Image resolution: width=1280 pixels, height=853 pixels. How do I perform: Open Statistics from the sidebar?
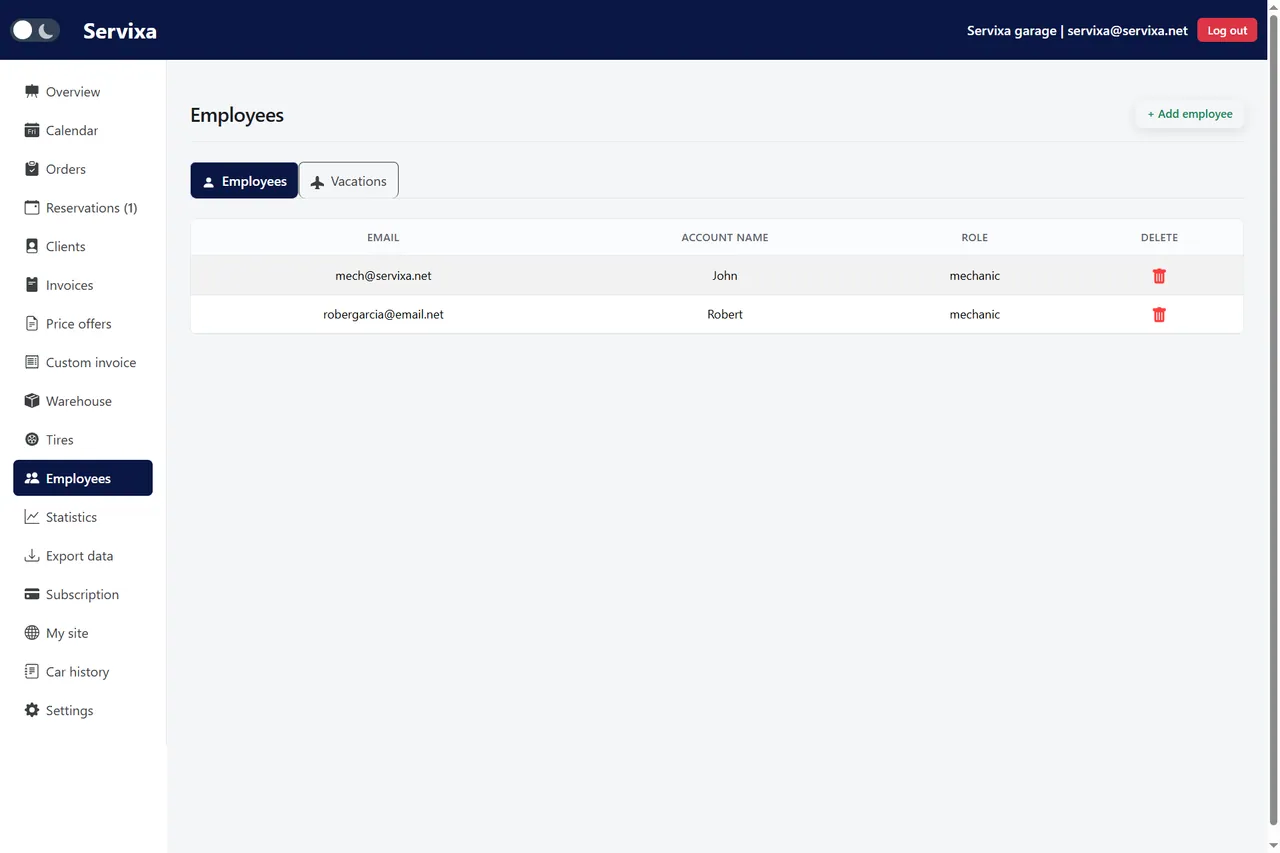coord(83,517)
